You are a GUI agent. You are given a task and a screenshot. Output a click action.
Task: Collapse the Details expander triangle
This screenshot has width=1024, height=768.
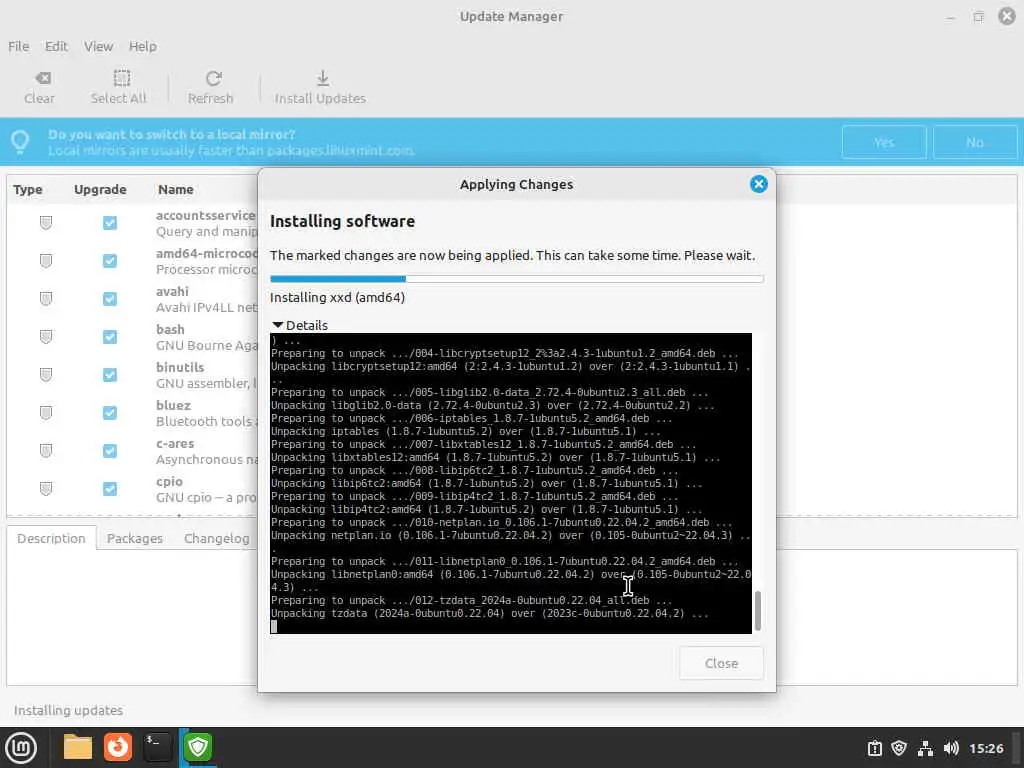pyautogui.click(x=277, y=325)
